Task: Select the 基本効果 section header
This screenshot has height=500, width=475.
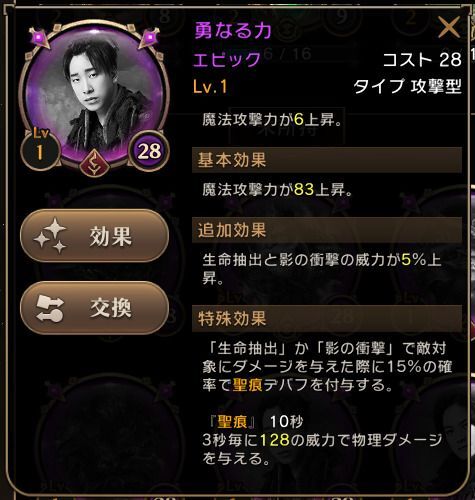Action: [x=327, y=160]
